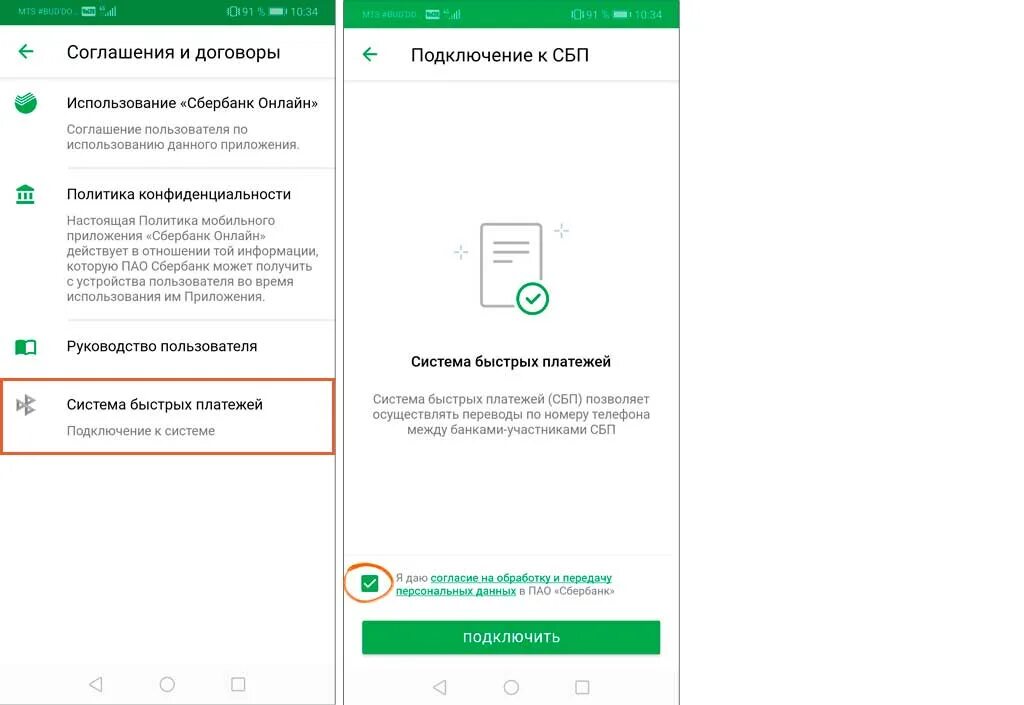1024x705 pixels.
Task: Tap the bank building icon beside Политика конфиденциальности
Action: pyautogui.click(x=25, y=195)
